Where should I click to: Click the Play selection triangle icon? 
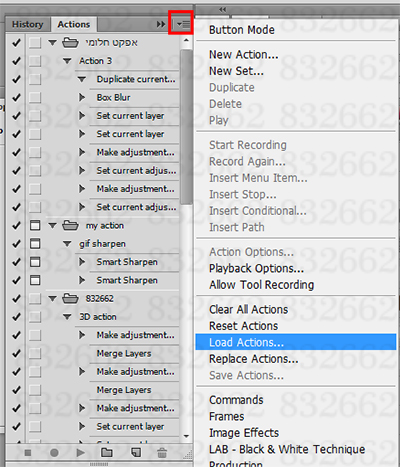pyautogui.click(x=80, y=453)
